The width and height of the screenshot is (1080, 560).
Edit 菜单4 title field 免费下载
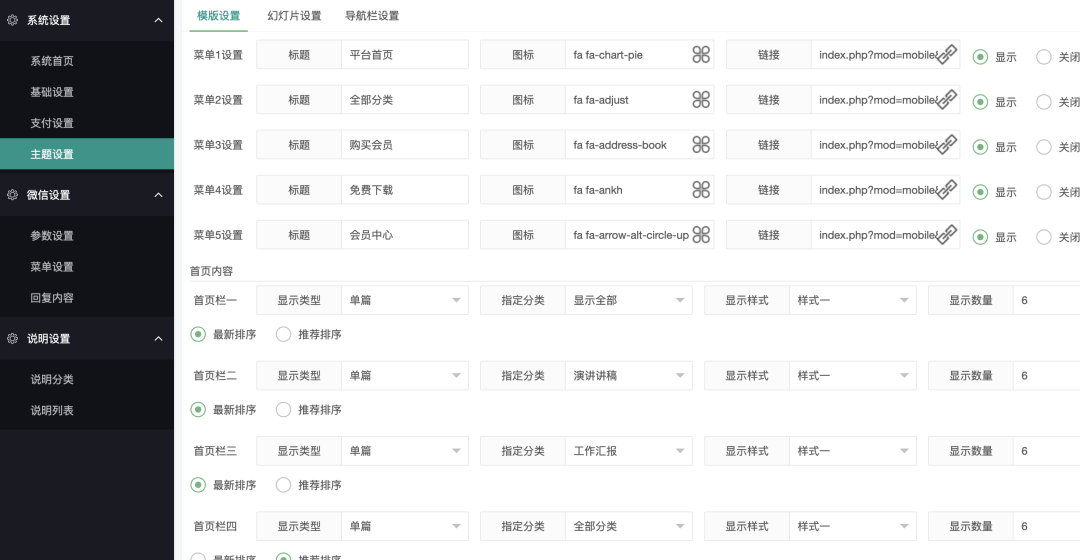coord(404,190)
